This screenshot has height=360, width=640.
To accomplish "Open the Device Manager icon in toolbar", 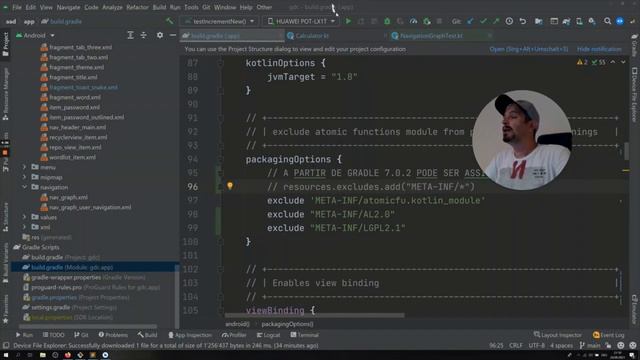I will (x=579, y=21).
